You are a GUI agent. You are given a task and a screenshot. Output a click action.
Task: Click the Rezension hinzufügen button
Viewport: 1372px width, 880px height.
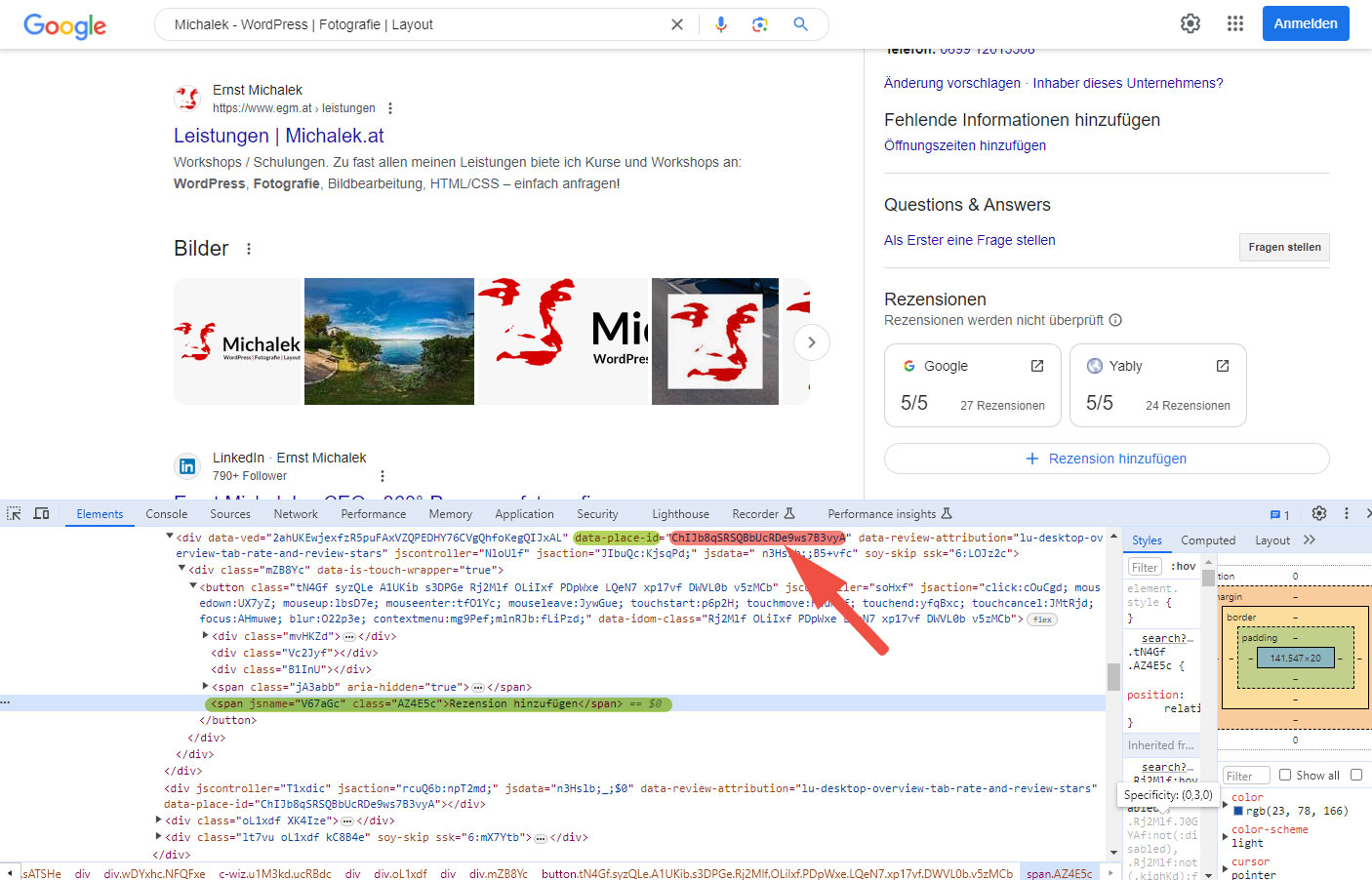tap(1107, 459)
